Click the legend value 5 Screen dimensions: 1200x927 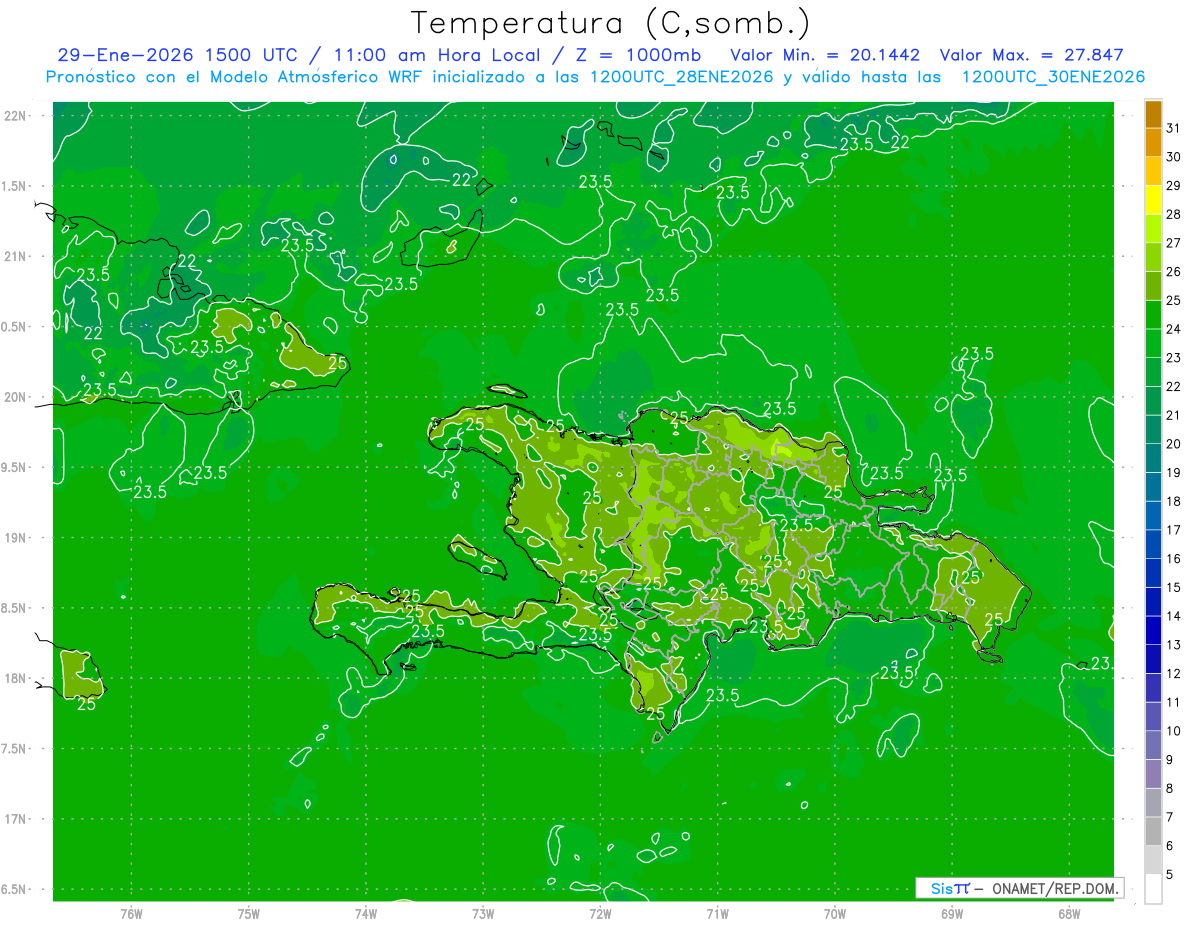click(x=1170, y=874)
